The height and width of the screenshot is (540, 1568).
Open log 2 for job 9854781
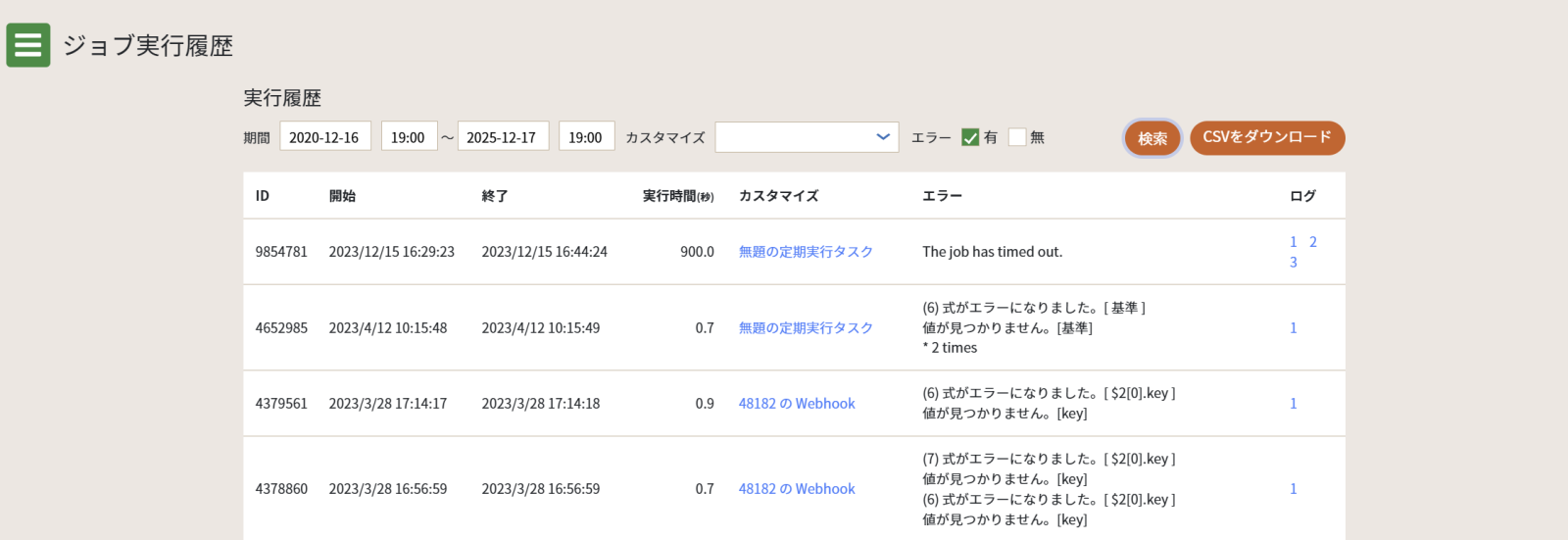(x=1313, y=242)
